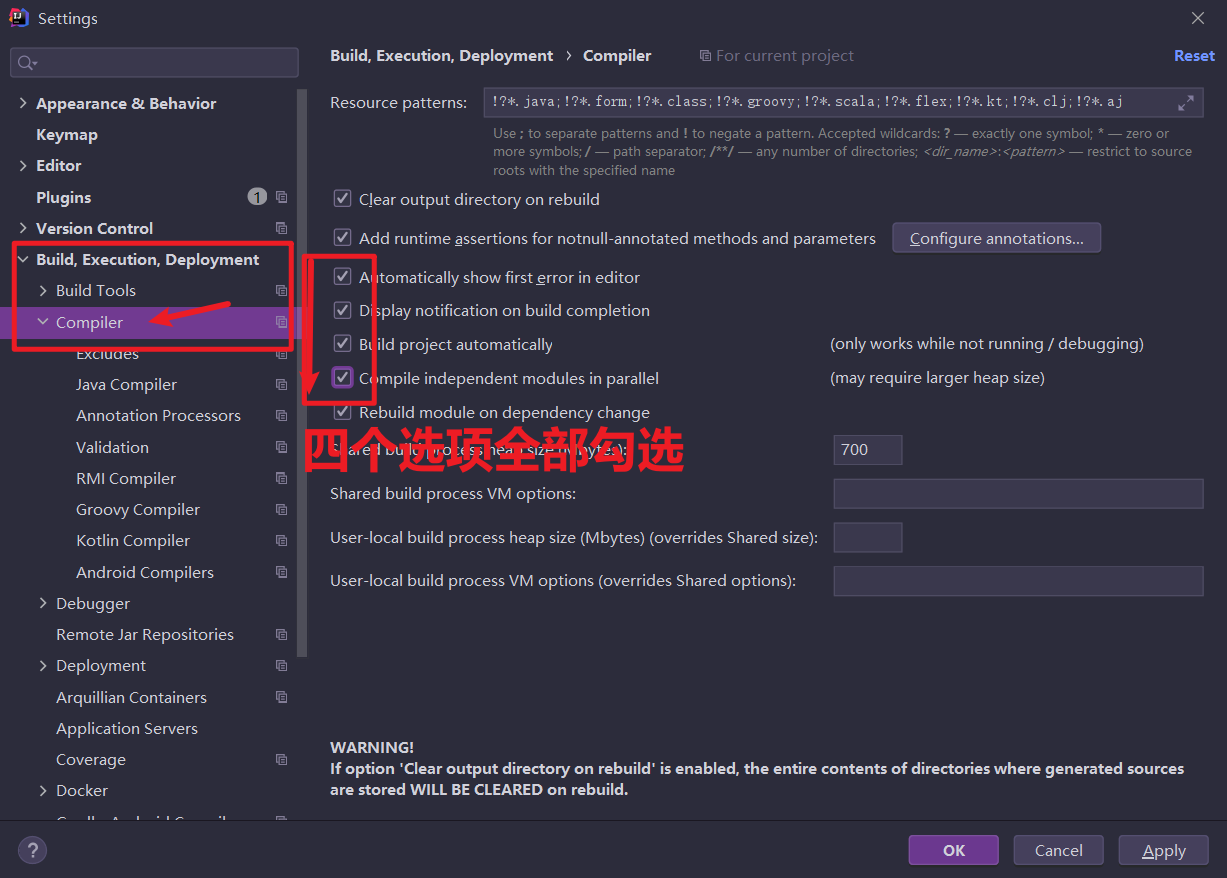Click Build, Execution, Deployment breadcrumb
The height and width of the screenshot is (878, 1227).
pyautogui.click(x=442, y=56)
